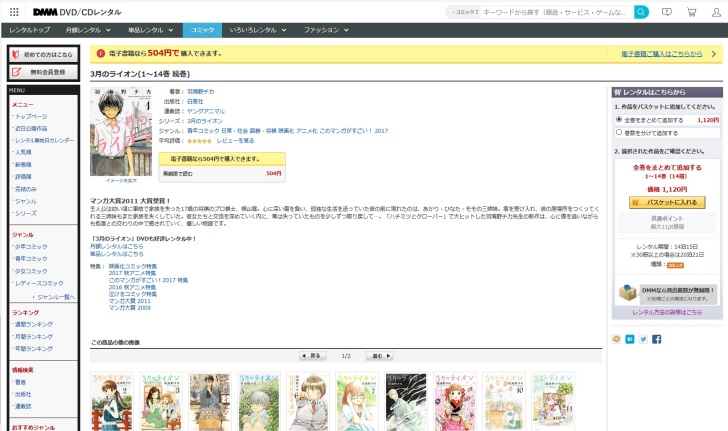This screenshot has width=728, height=431.
Task: Select the コミック nav tab
Action: click(202, 30)
